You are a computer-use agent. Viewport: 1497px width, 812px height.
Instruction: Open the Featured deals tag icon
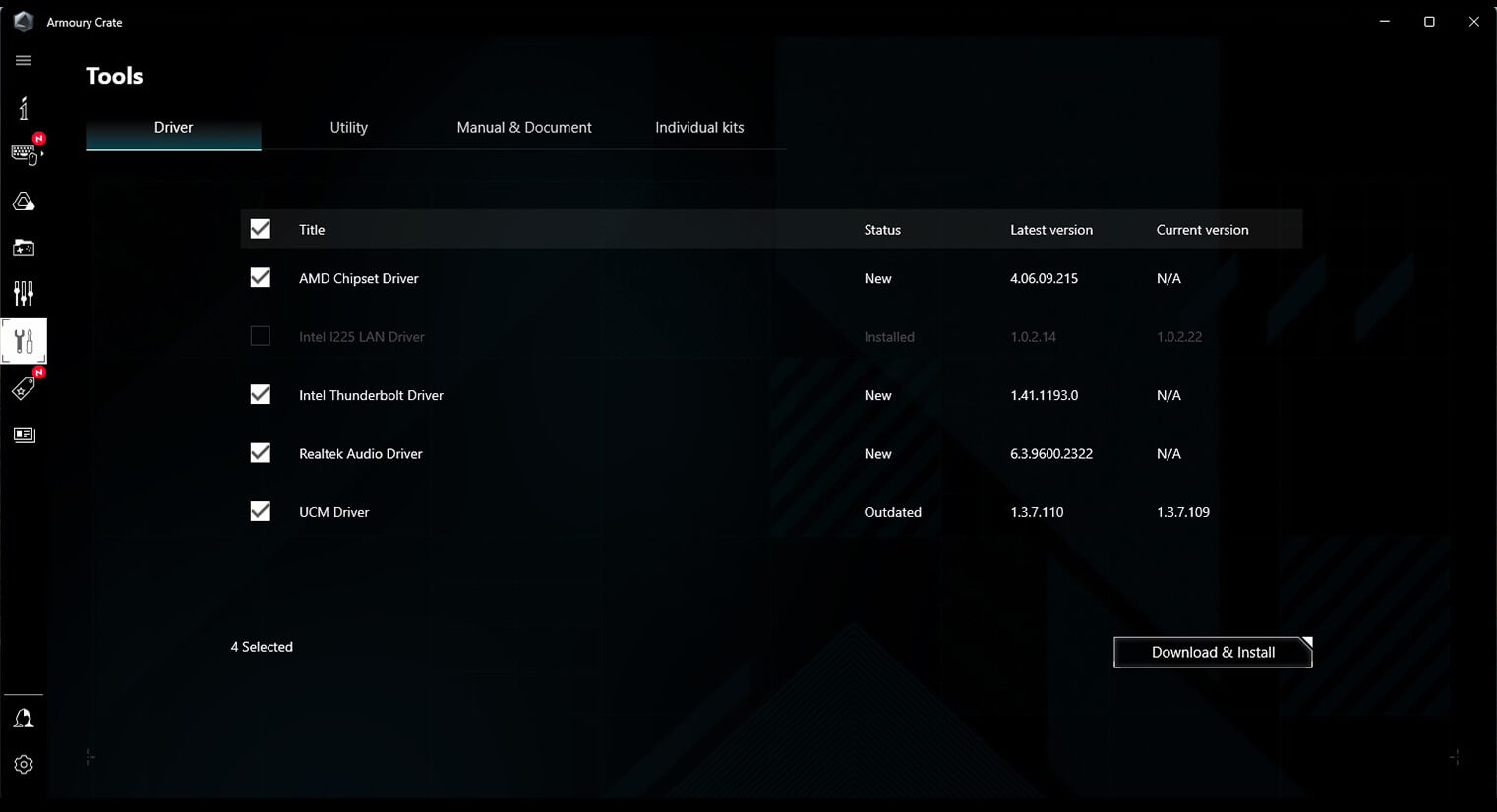24,388
